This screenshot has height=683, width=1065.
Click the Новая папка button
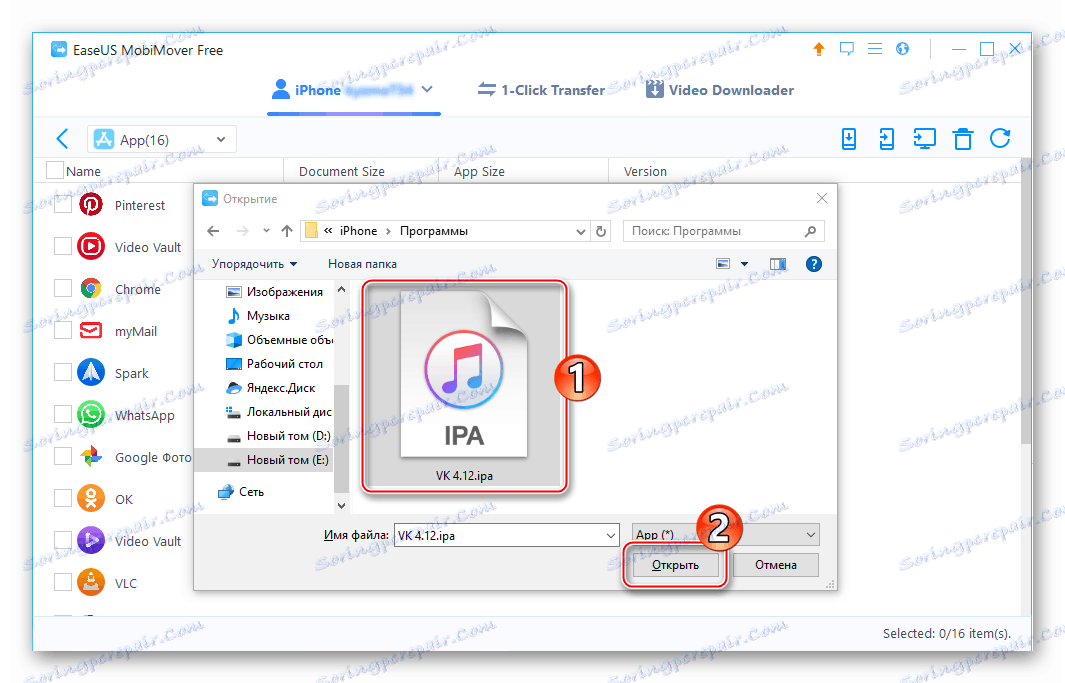pos(362,263)
